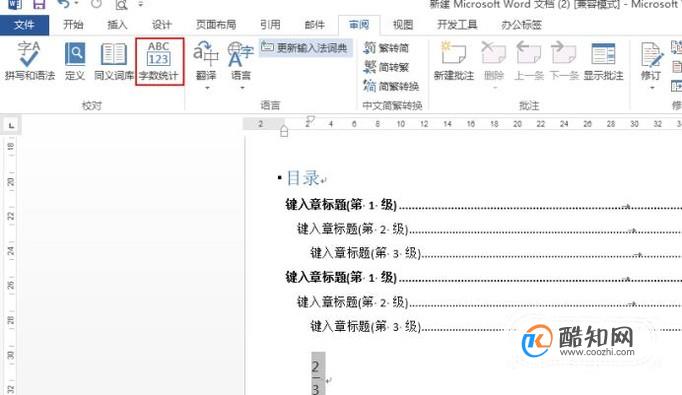Click 新建批注 new comment icon
Viewport: 682px width, 395px height.
click(454, 60)
